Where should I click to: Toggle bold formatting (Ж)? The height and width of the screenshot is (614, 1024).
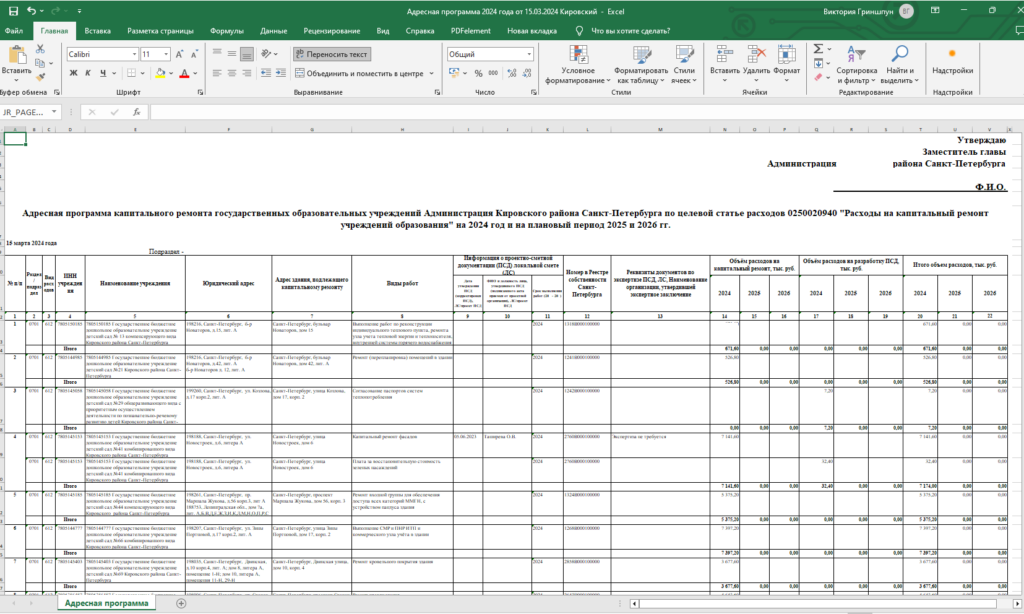coord(73,73)
